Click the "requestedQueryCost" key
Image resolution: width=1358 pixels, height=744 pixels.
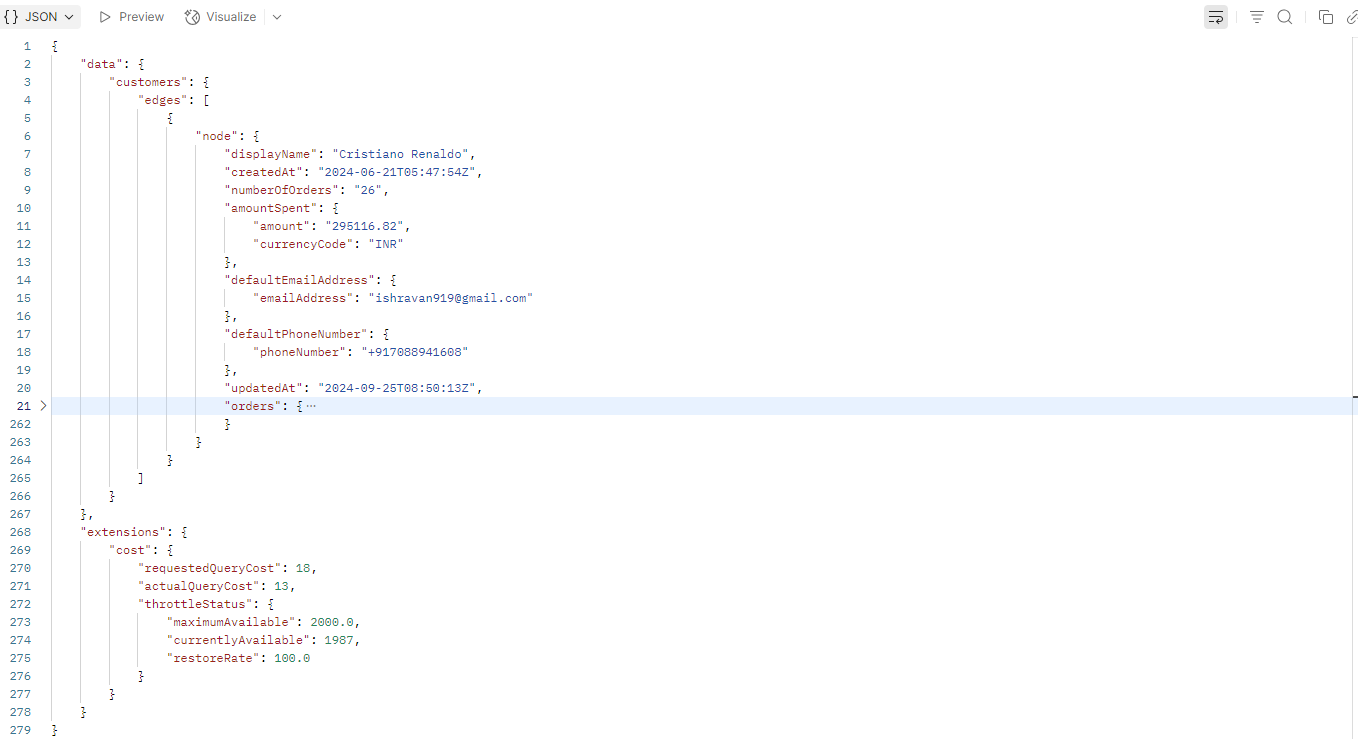tap(210, 568)
